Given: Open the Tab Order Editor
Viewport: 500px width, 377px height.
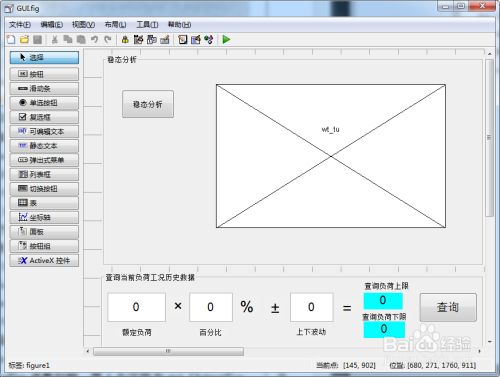Looking at the screenshot, I should point(151,40).
